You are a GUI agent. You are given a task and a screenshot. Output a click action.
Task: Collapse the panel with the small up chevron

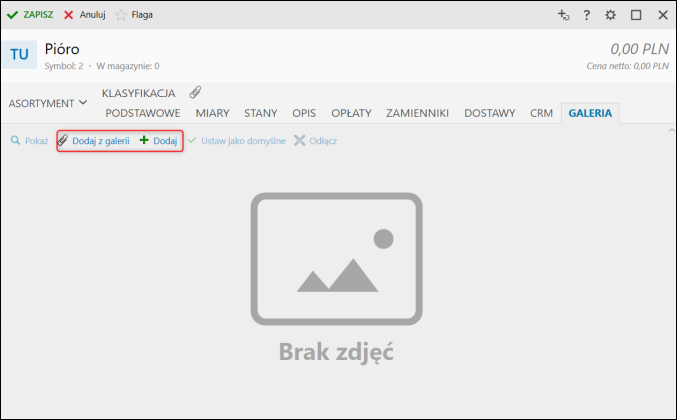click(671, 130)
